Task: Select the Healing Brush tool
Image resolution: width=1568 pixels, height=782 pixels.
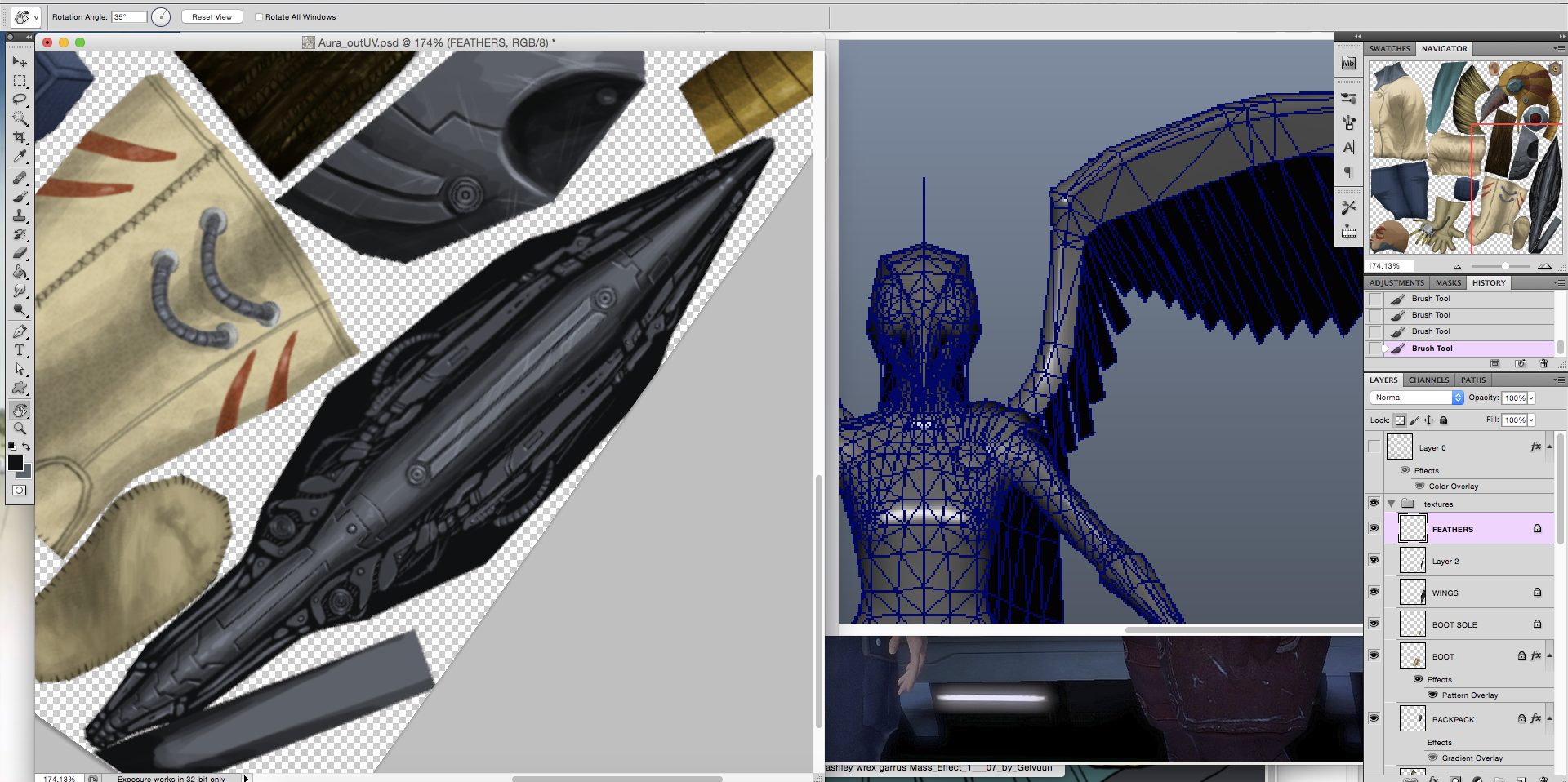Action: 20,178
